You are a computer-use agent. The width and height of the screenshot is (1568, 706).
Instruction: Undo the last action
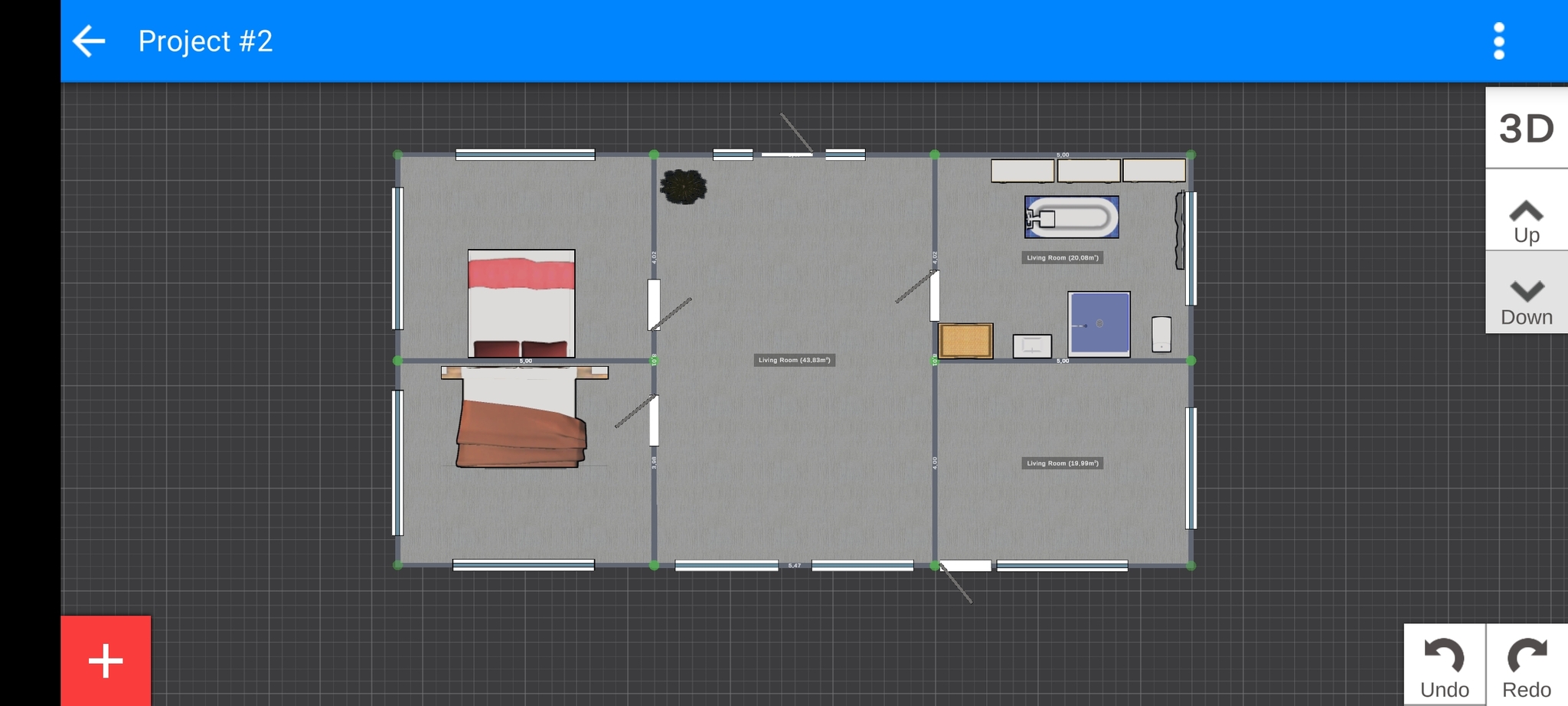(1444, 667)
